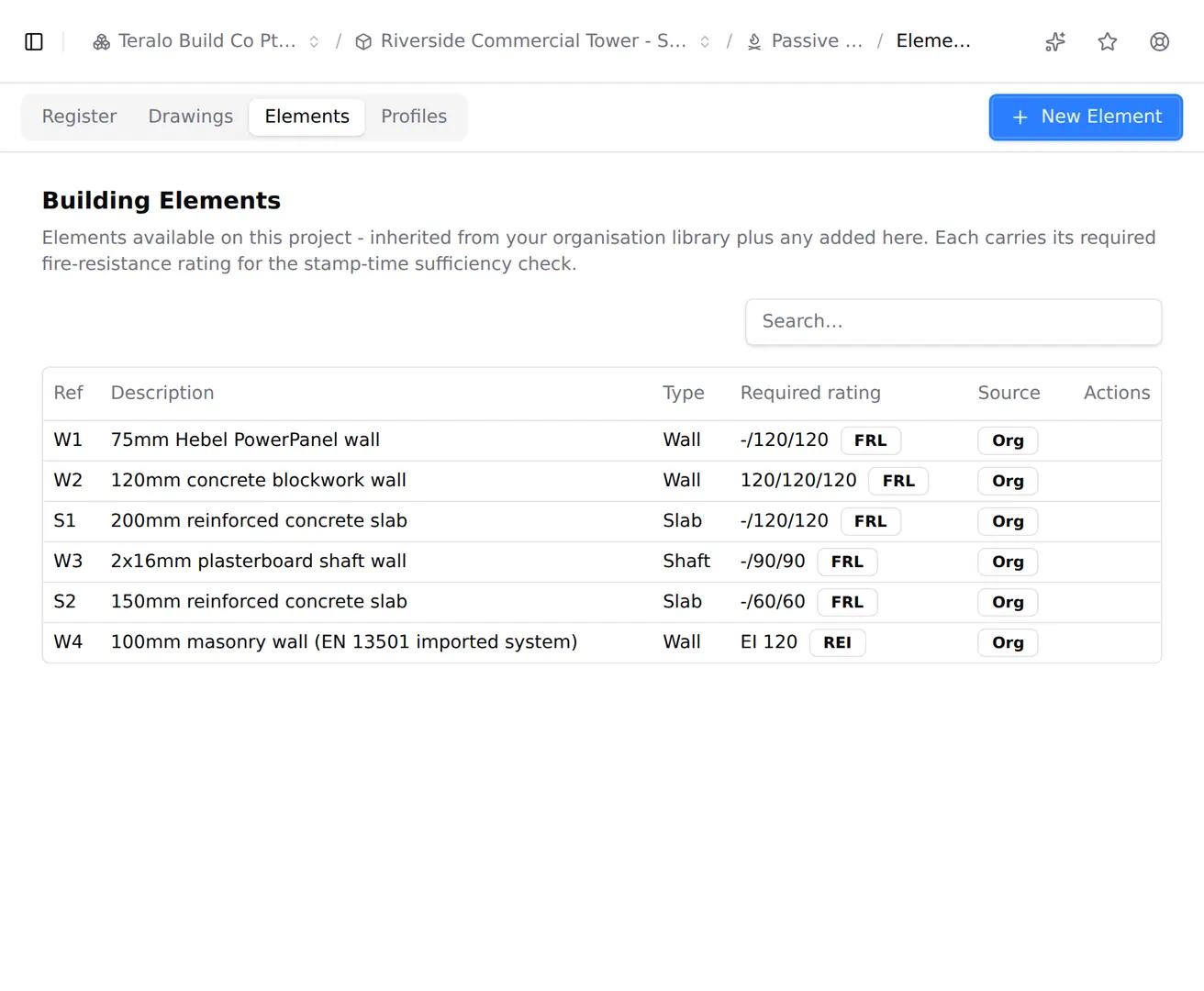Click the Org source badge for W3
This screenshot has width=1204, height=991.
(x=1008, y=562)
